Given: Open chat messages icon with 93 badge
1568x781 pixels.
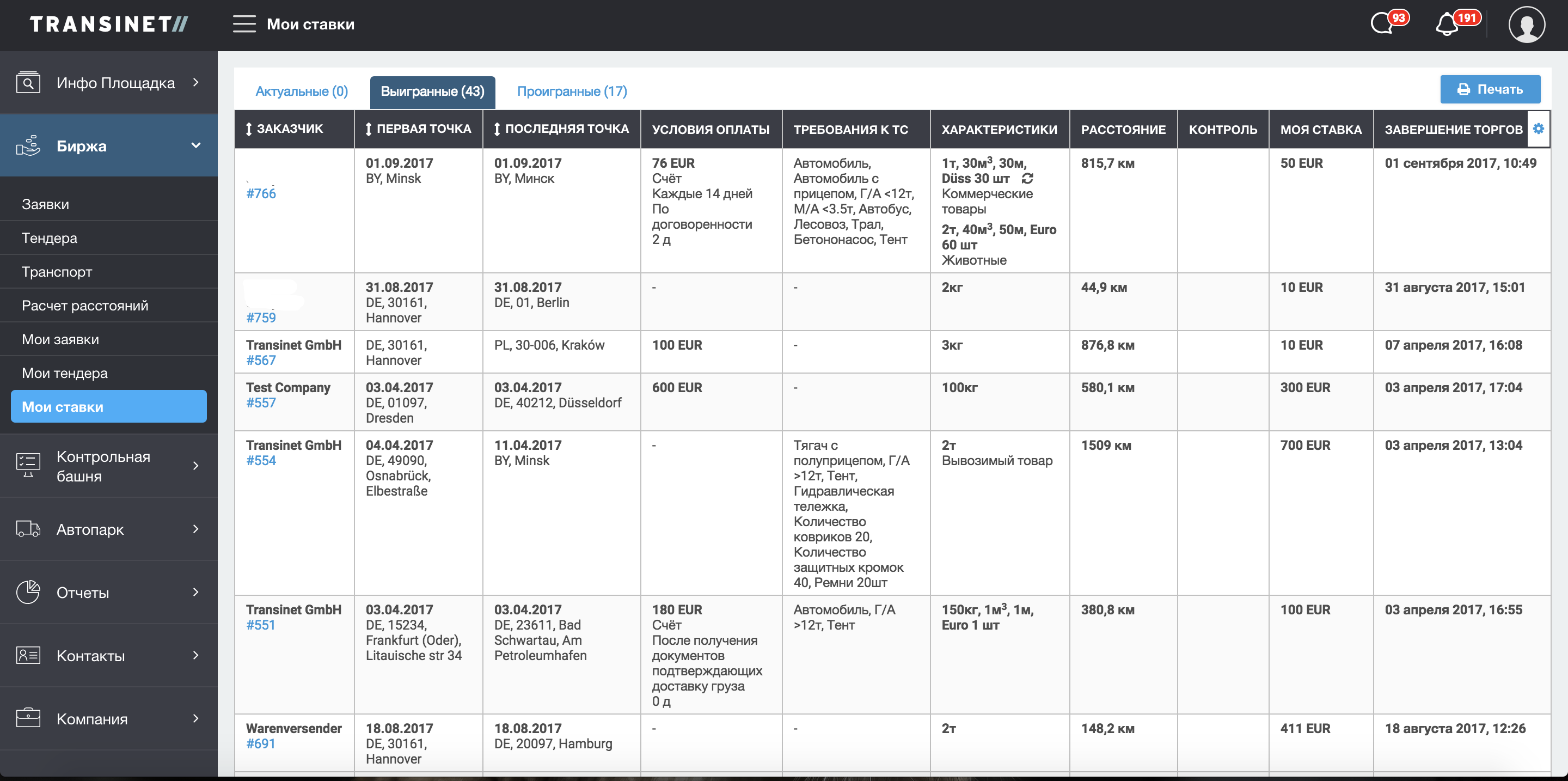Looking at the screenshot, I should pos(1382,25).
